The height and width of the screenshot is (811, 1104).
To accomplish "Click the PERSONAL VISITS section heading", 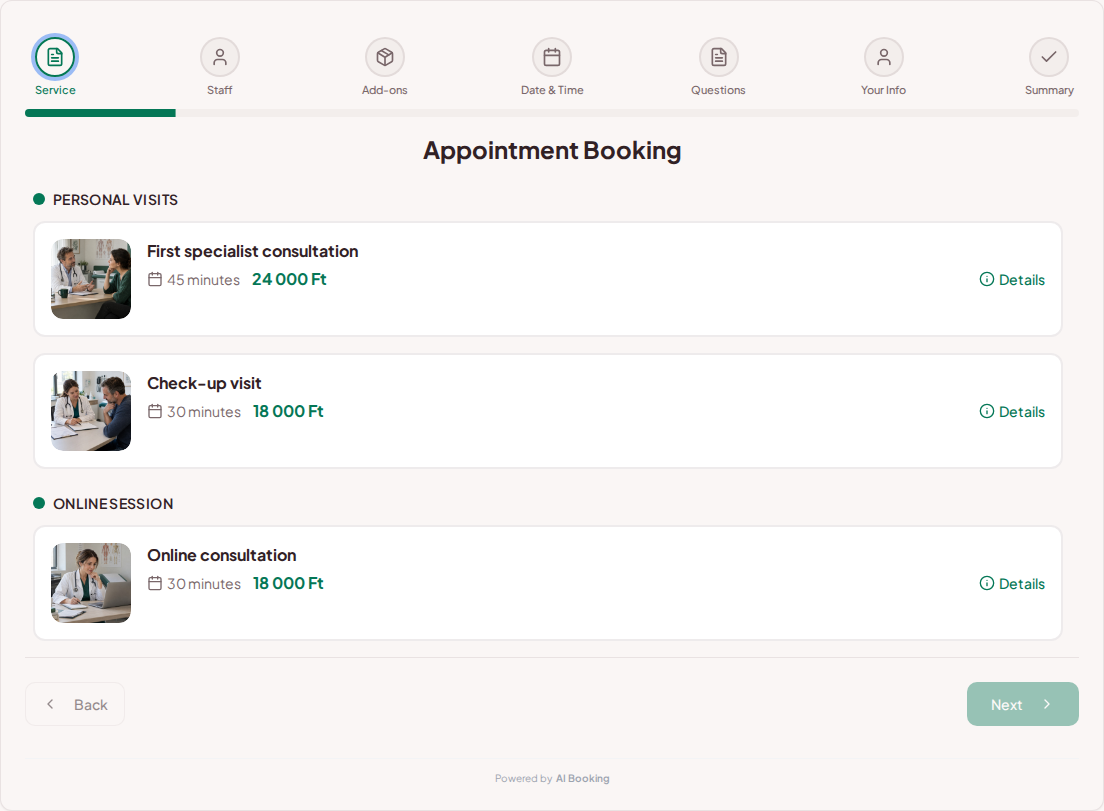I will [115, 200].
